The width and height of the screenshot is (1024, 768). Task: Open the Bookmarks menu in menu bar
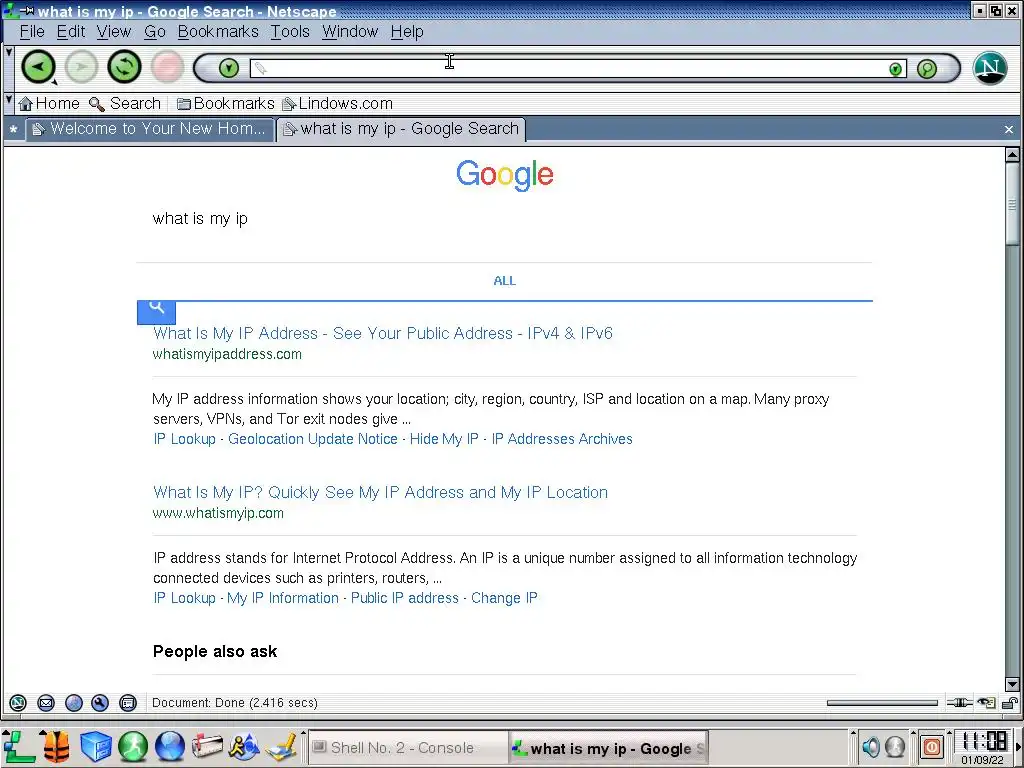[x=218, y=31]
